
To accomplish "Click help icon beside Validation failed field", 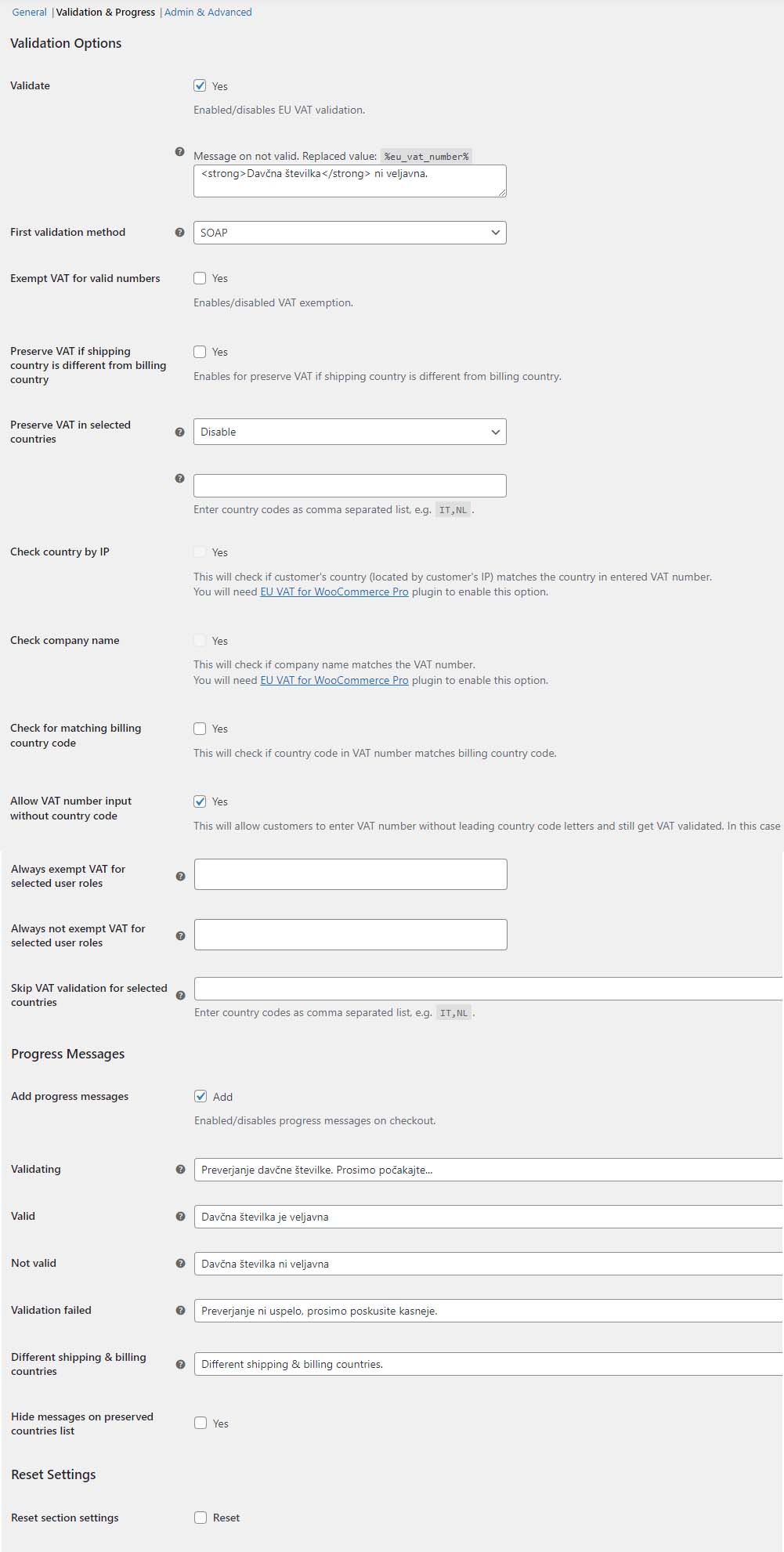I will [x=180, y=1310].
